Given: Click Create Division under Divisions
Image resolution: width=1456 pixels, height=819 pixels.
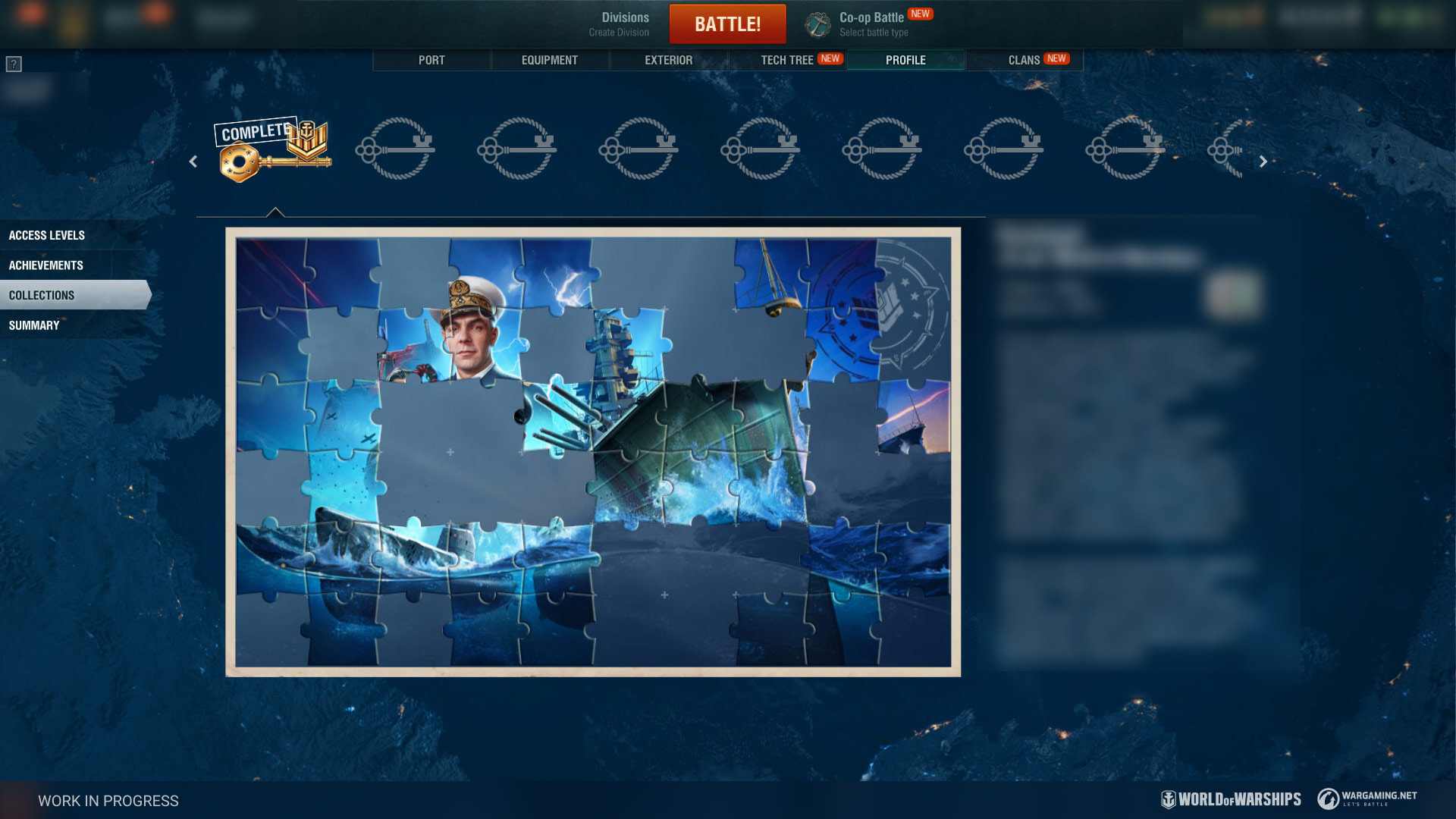Looking at the screenshot, I should click(619, 33).
